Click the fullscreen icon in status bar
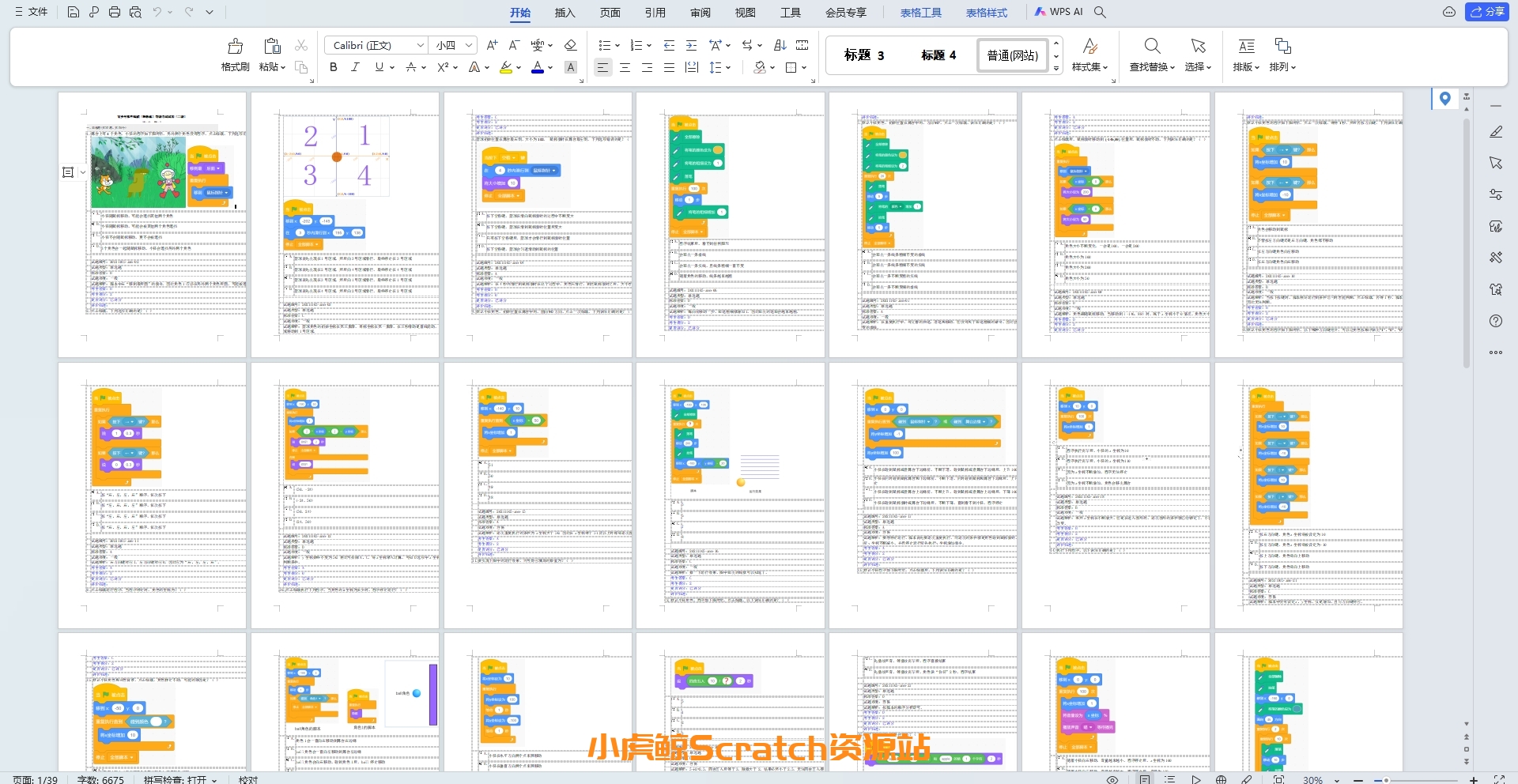 click(x=1499, y=779)
